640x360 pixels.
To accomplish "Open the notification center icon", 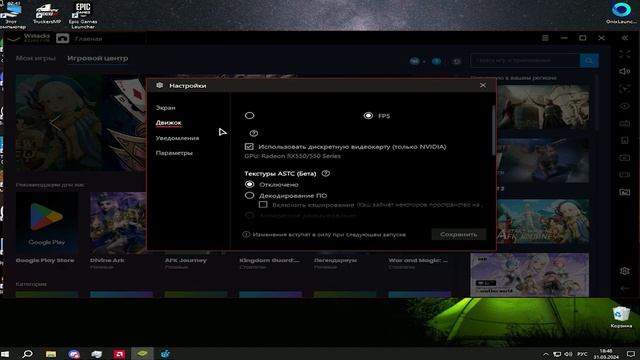I will click(631, 354).
